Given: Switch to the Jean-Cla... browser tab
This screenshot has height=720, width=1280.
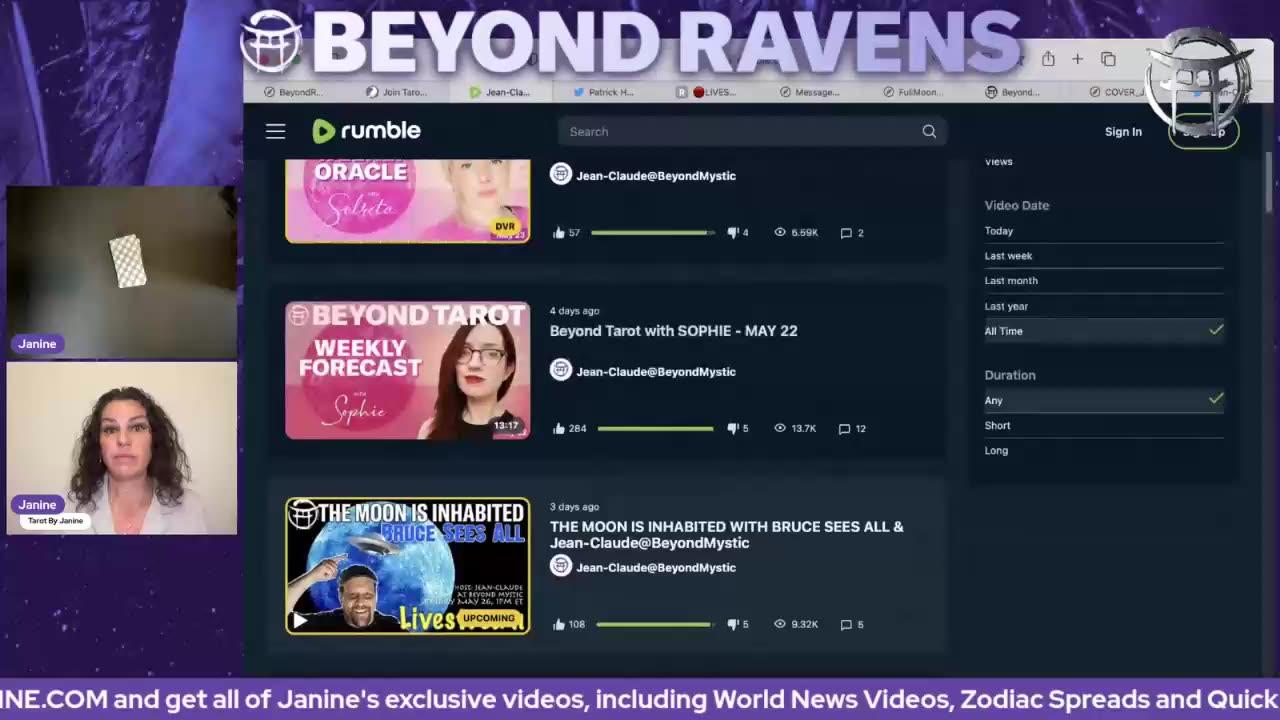Looking at the screenshot, I should (500, 92).
